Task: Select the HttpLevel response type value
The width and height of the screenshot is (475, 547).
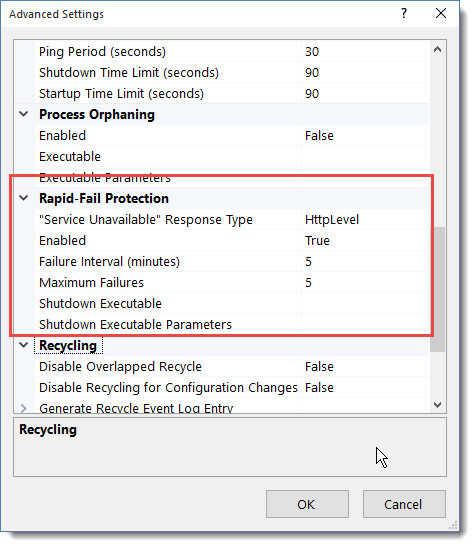Action: point(365,219)
